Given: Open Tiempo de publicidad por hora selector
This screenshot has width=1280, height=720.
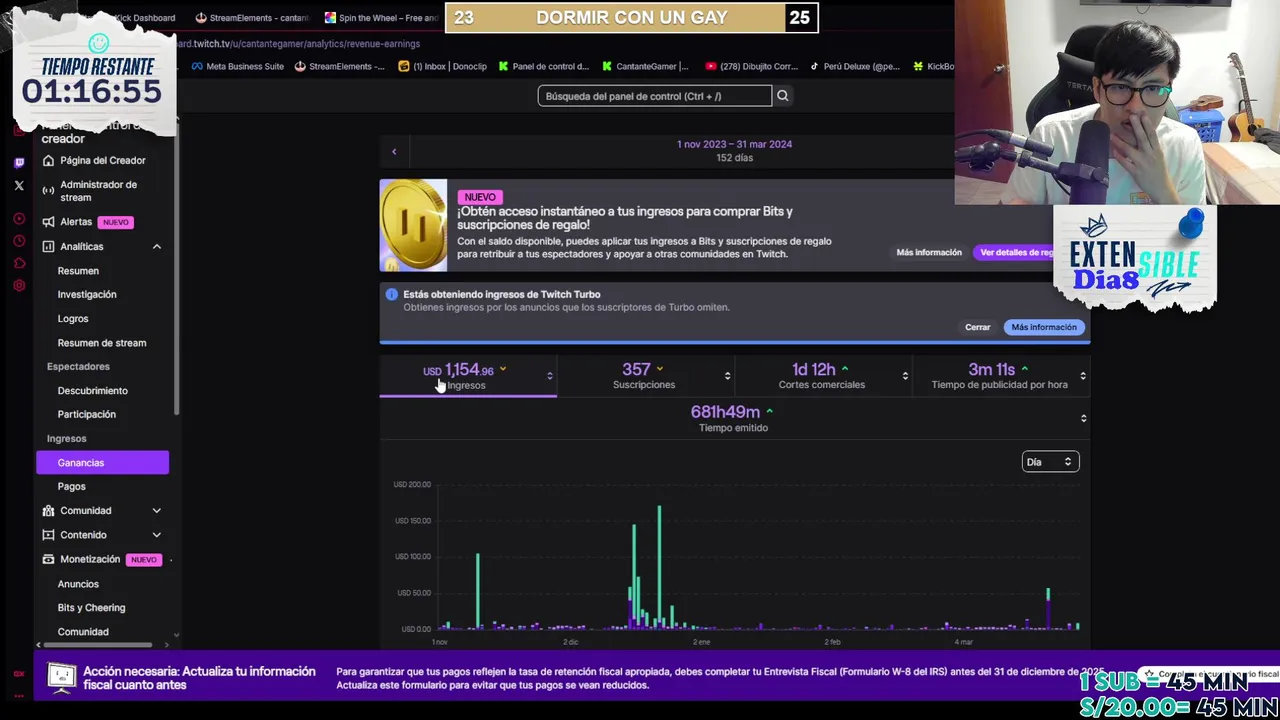Looking at the screenshot, I should point(1083,376).
